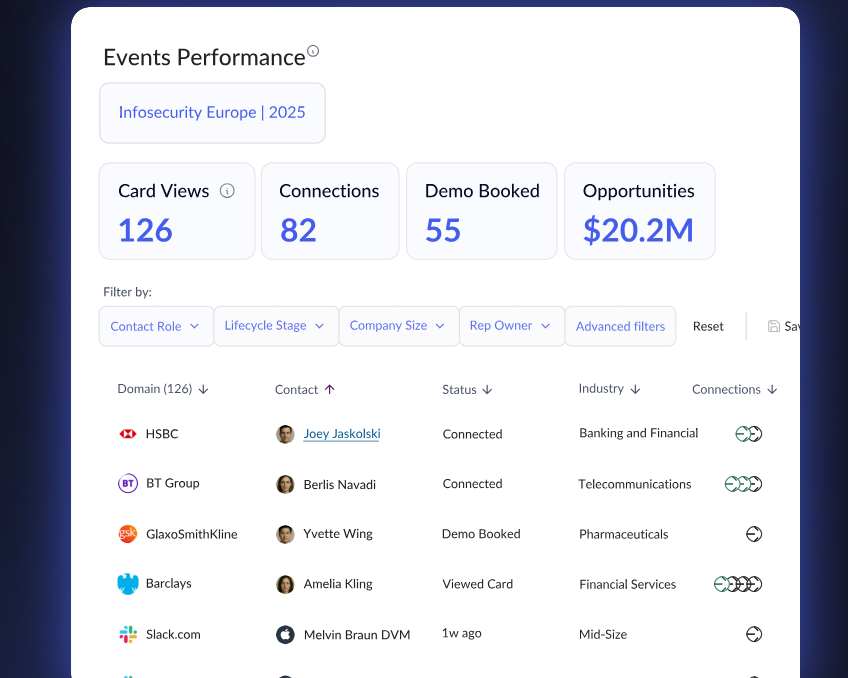Open the Company Size dropdown

click(x=399, y=325)
